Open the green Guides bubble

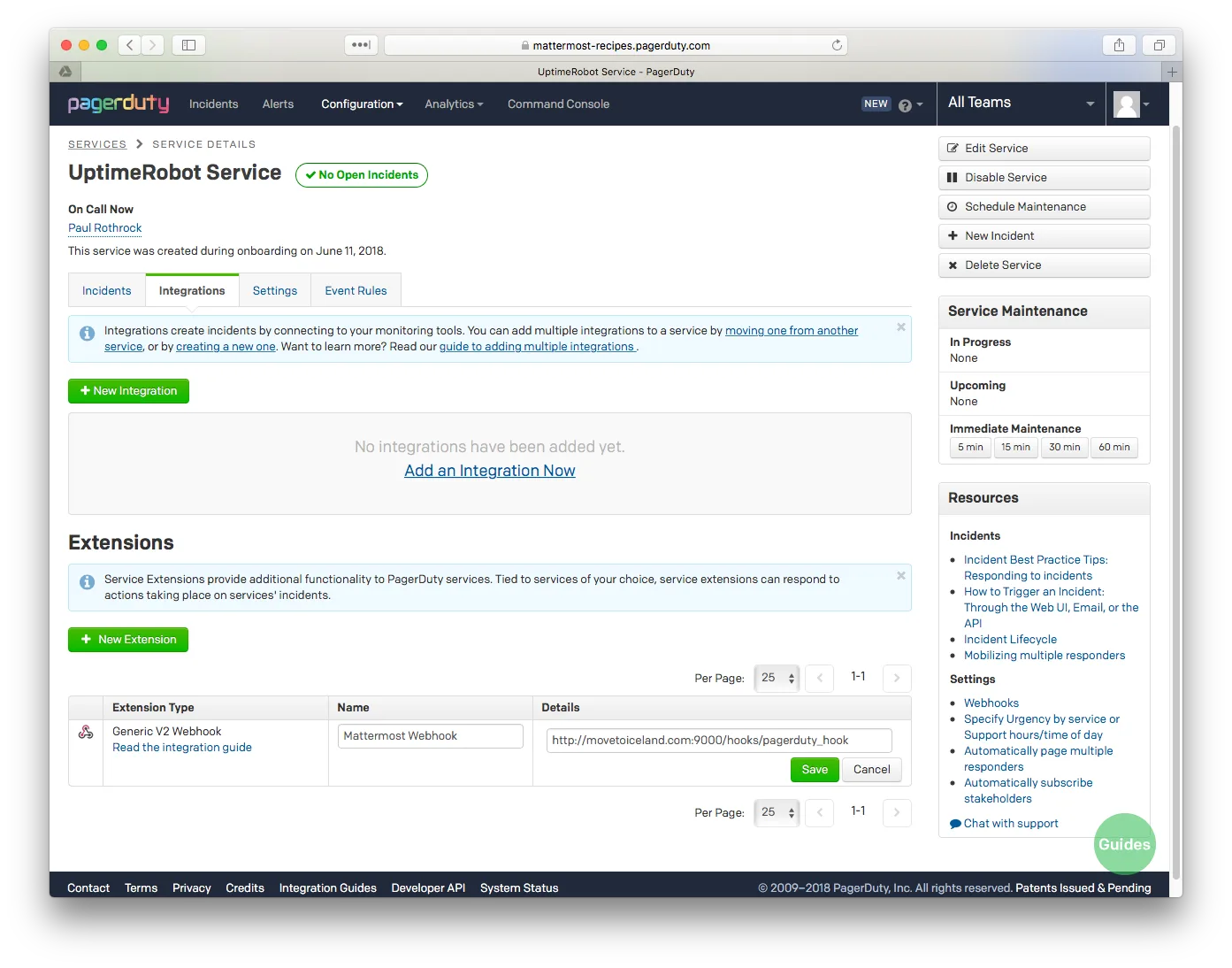click(x=1124, y=844)
